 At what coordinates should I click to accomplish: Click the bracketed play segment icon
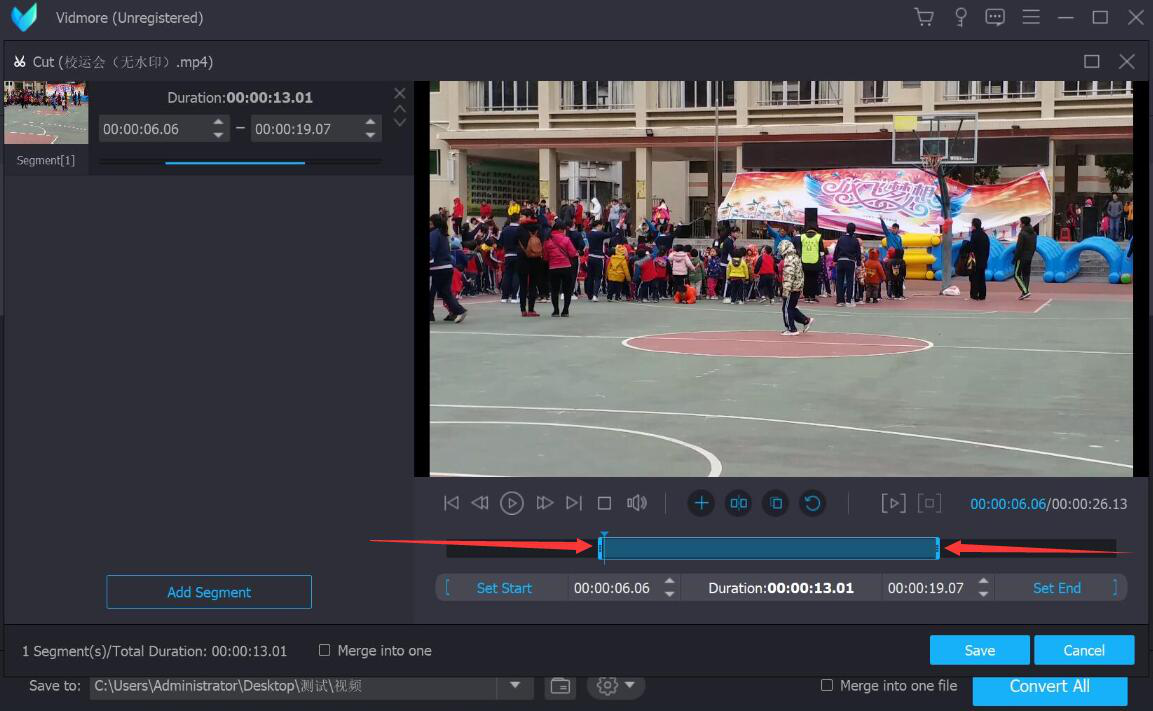click(x=893, y=503)
